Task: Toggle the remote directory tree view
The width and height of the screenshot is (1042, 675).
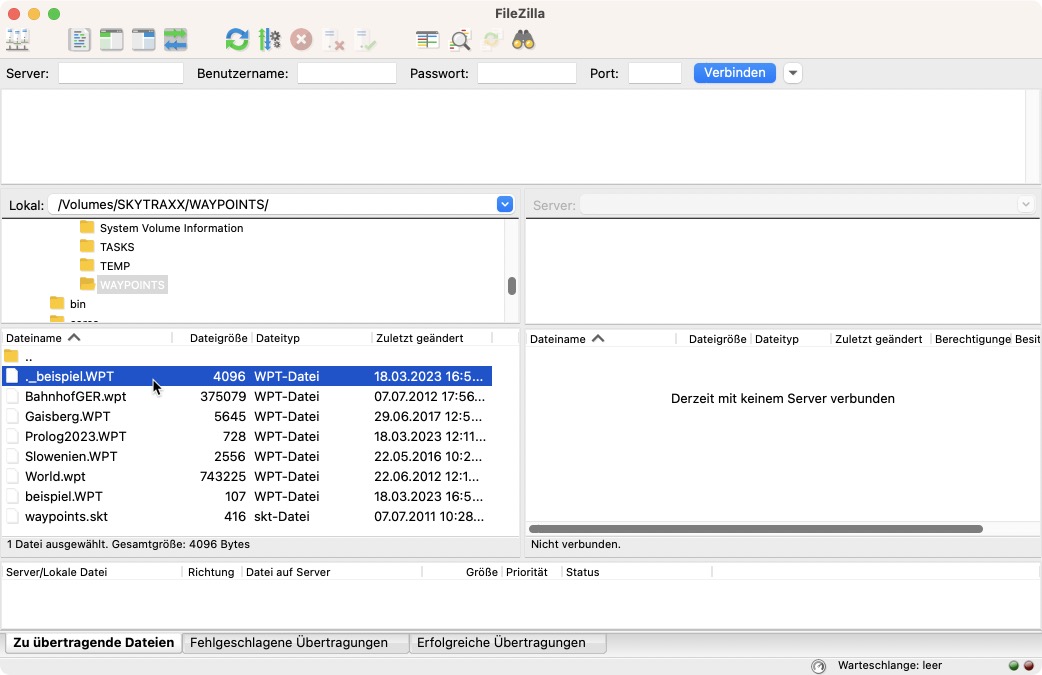Action: point(143,39)
